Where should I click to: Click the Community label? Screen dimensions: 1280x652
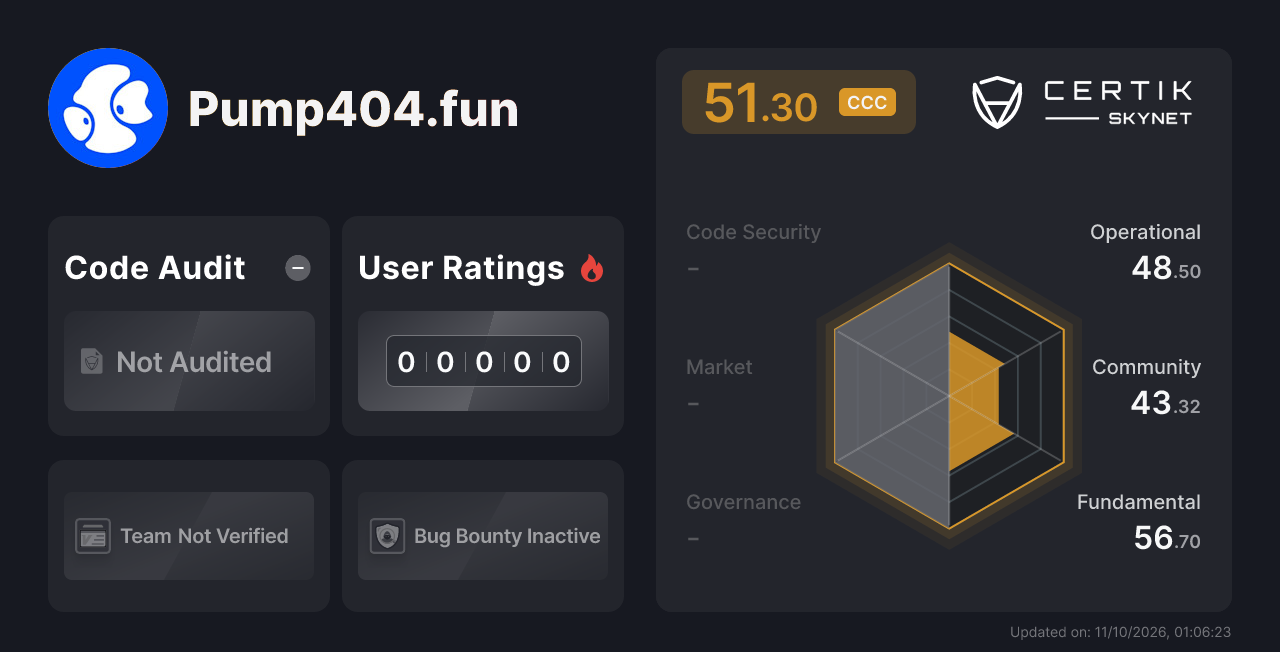1146,367
